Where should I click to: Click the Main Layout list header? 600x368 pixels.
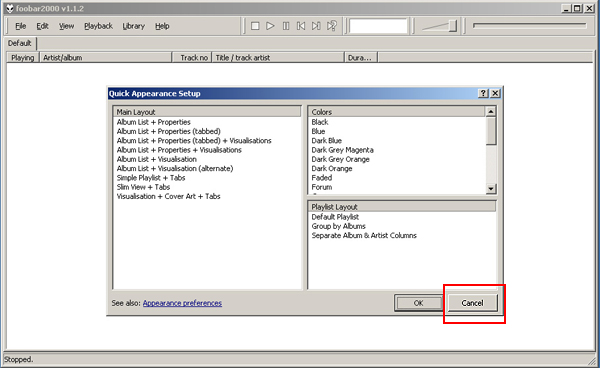click(207, 112)
